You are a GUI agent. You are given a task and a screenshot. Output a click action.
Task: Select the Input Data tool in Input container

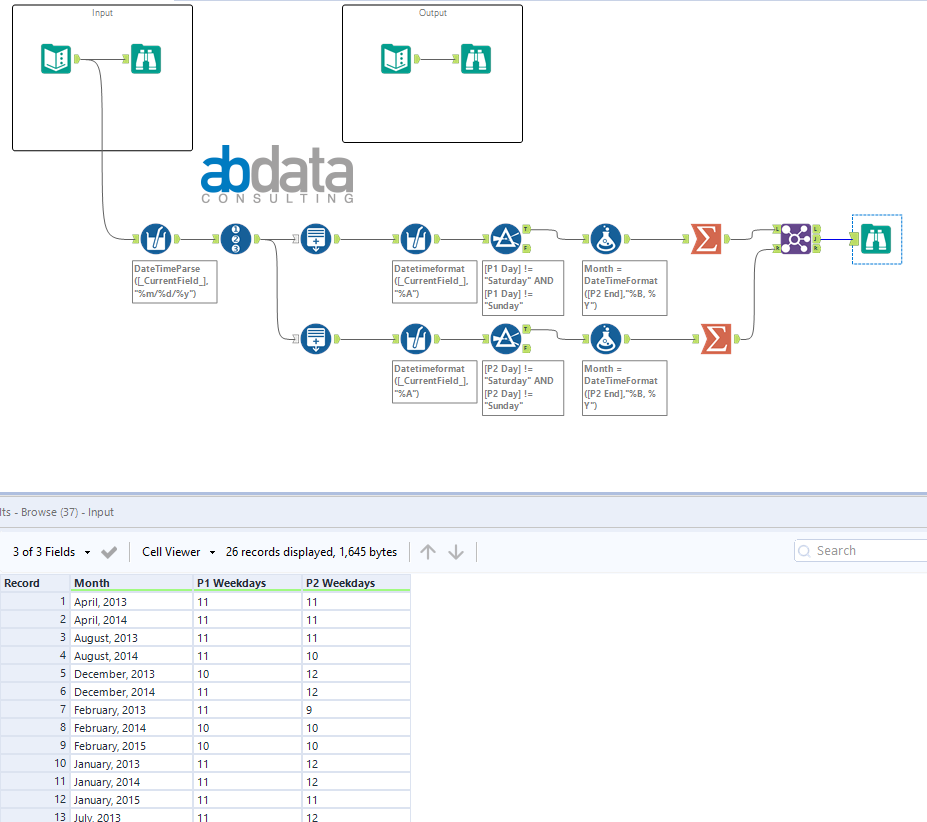click(56, 59)
